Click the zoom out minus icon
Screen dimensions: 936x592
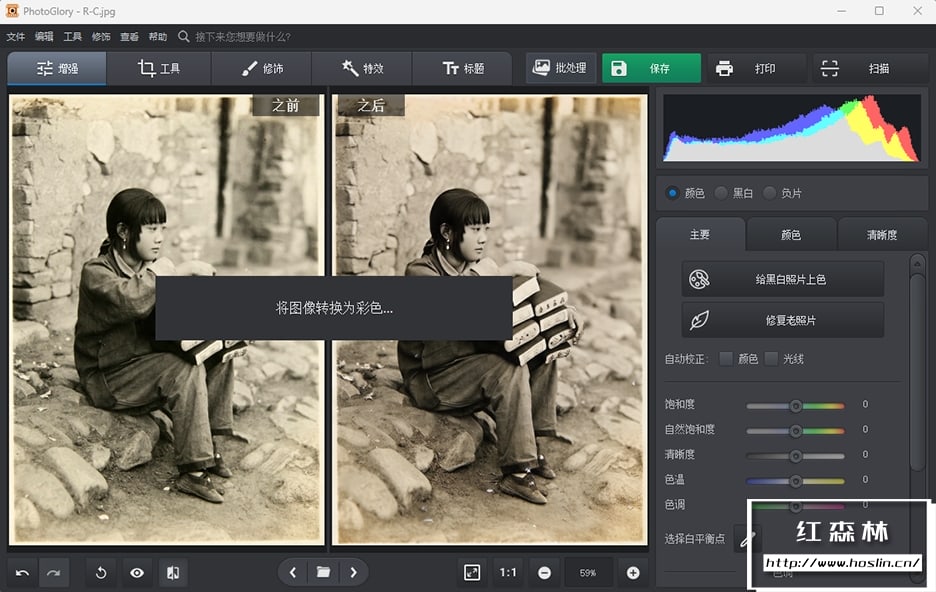[544, 573]
